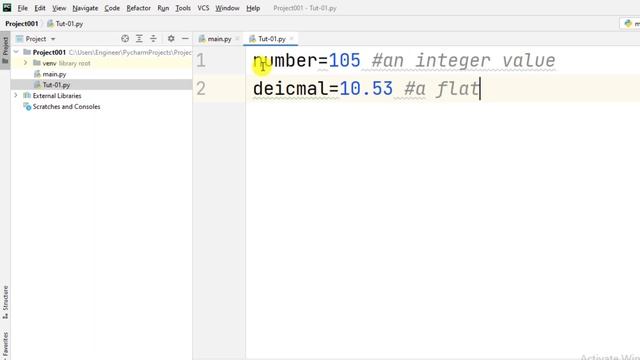Screen dimensions: 640x360
Task: Click the PyCharm application logo icon
Action: pyautogui.click(x=7, y=7)
